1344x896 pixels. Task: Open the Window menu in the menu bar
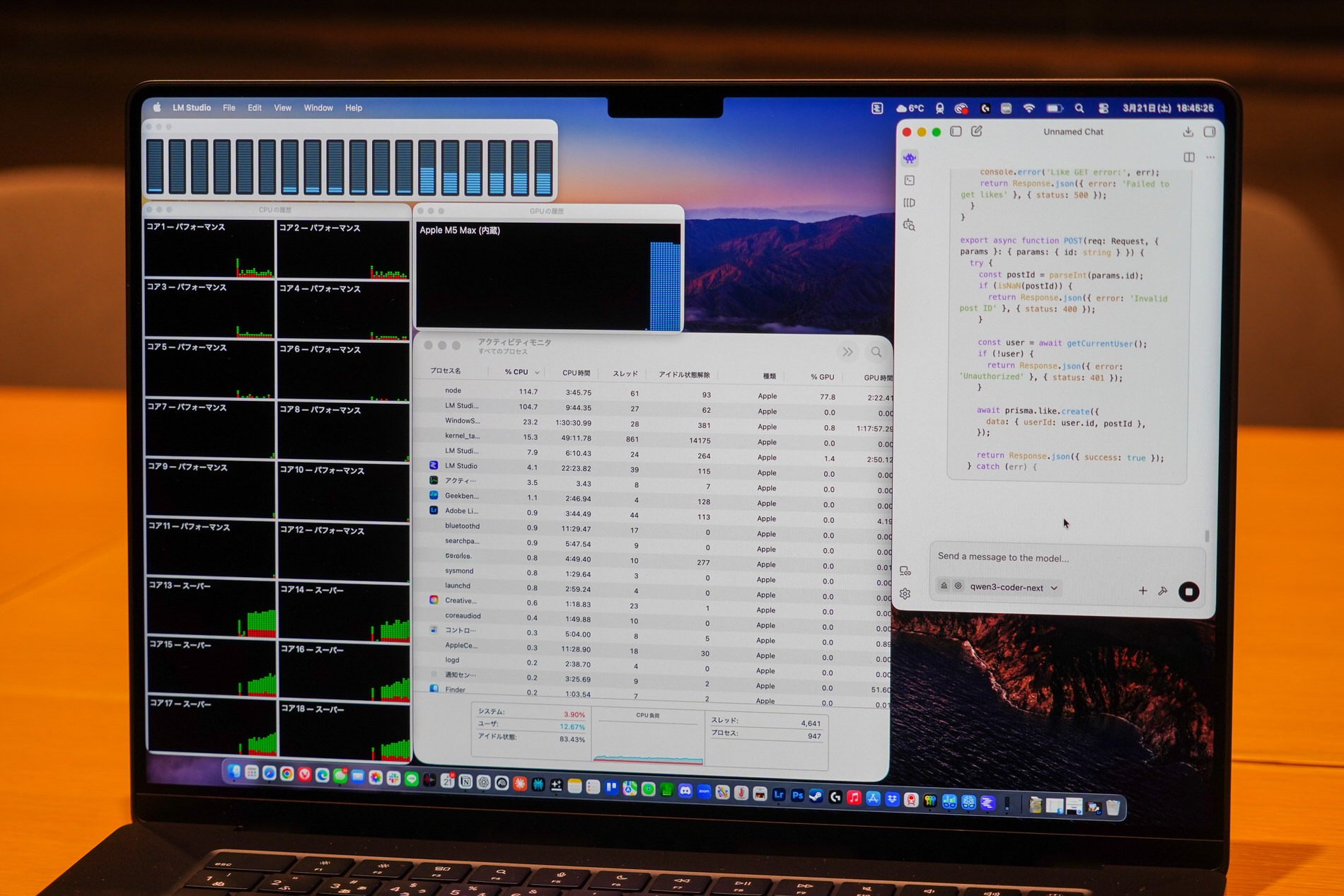(318, 107)
